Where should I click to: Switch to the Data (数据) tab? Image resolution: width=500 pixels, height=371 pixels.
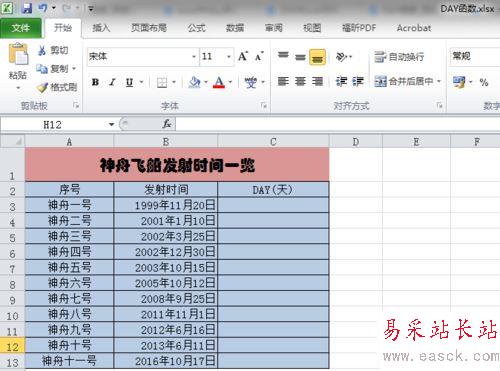coord(235,28)
